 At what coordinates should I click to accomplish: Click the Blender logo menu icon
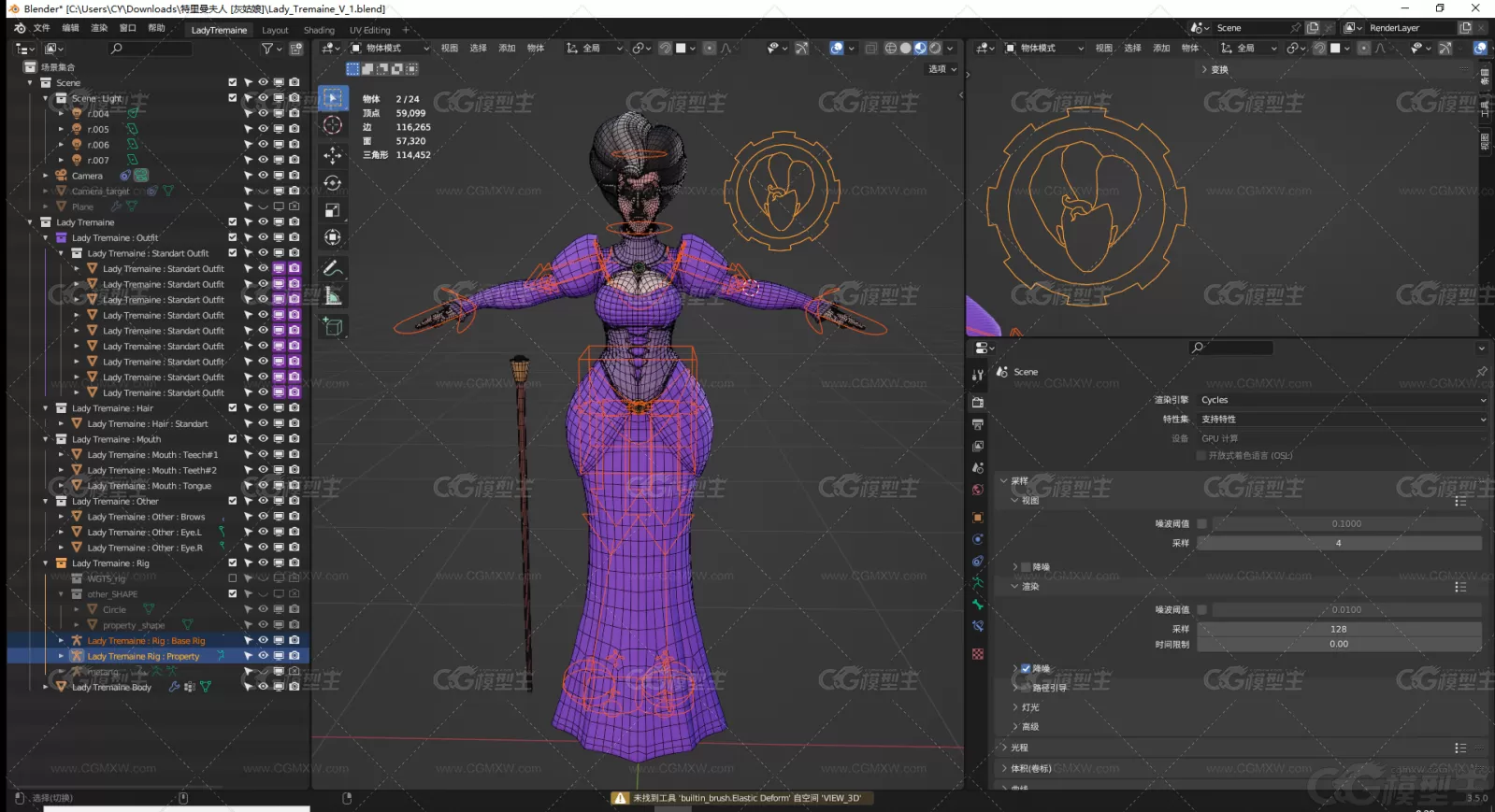pyautogui.click(x=20, y=28)
